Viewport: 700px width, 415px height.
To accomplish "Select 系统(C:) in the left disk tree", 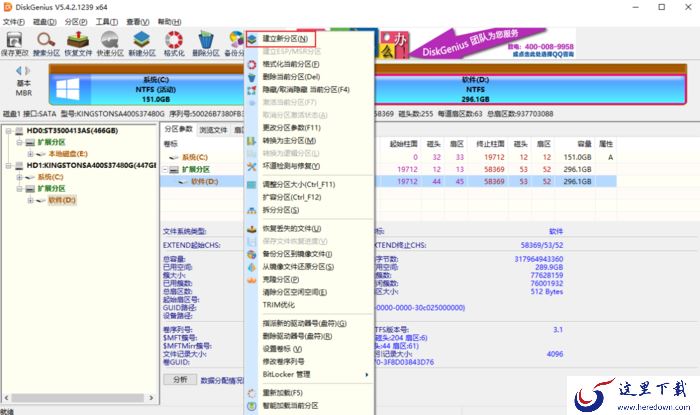I will tap(50, 177).
